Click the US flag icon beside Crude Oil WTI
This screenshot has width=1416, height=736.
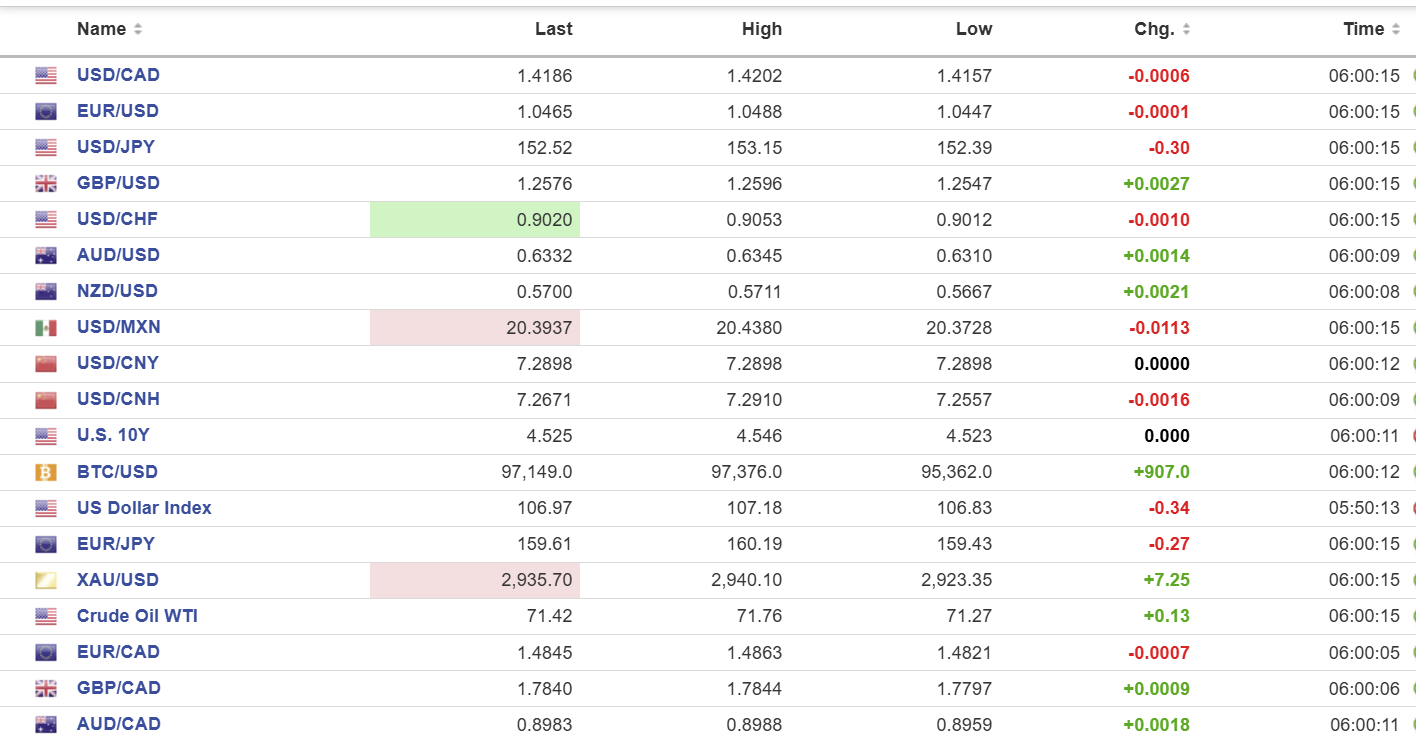coord(46,616)
